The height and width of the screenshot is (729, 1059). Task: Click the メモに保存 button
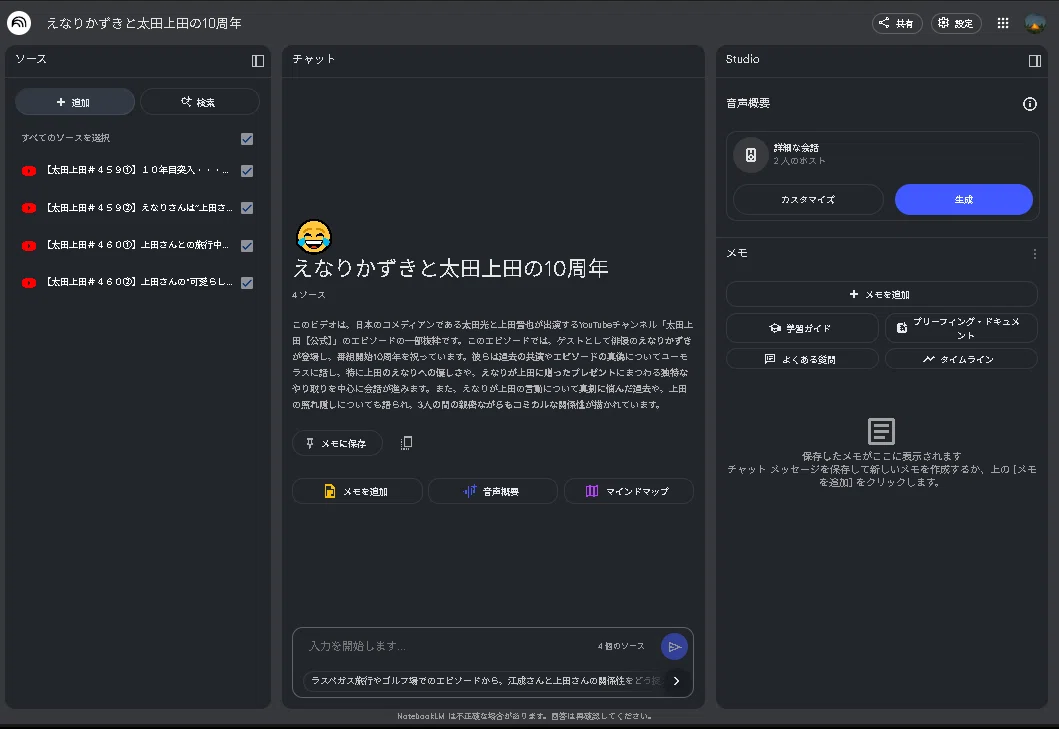[337, 443]
